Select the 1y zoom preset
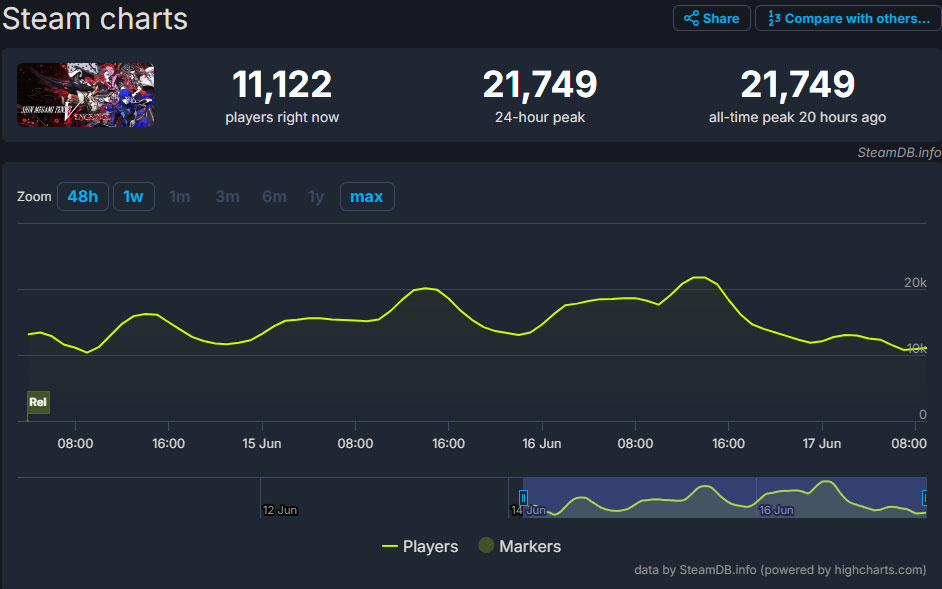The image size is (942, 589). click(x=316, y=196)
